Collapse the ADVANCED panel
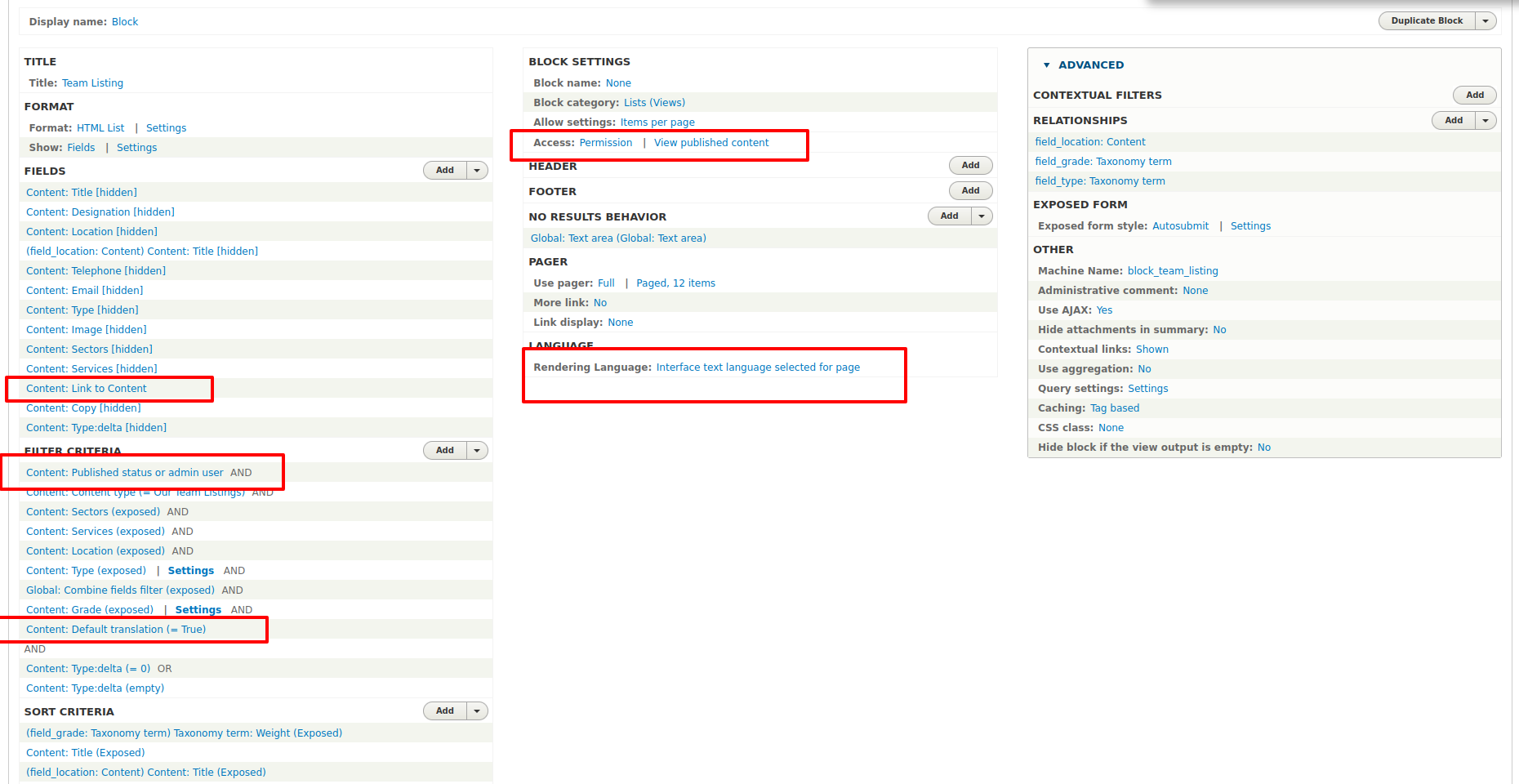The image size is (1519, 784). click(1048, 65)
